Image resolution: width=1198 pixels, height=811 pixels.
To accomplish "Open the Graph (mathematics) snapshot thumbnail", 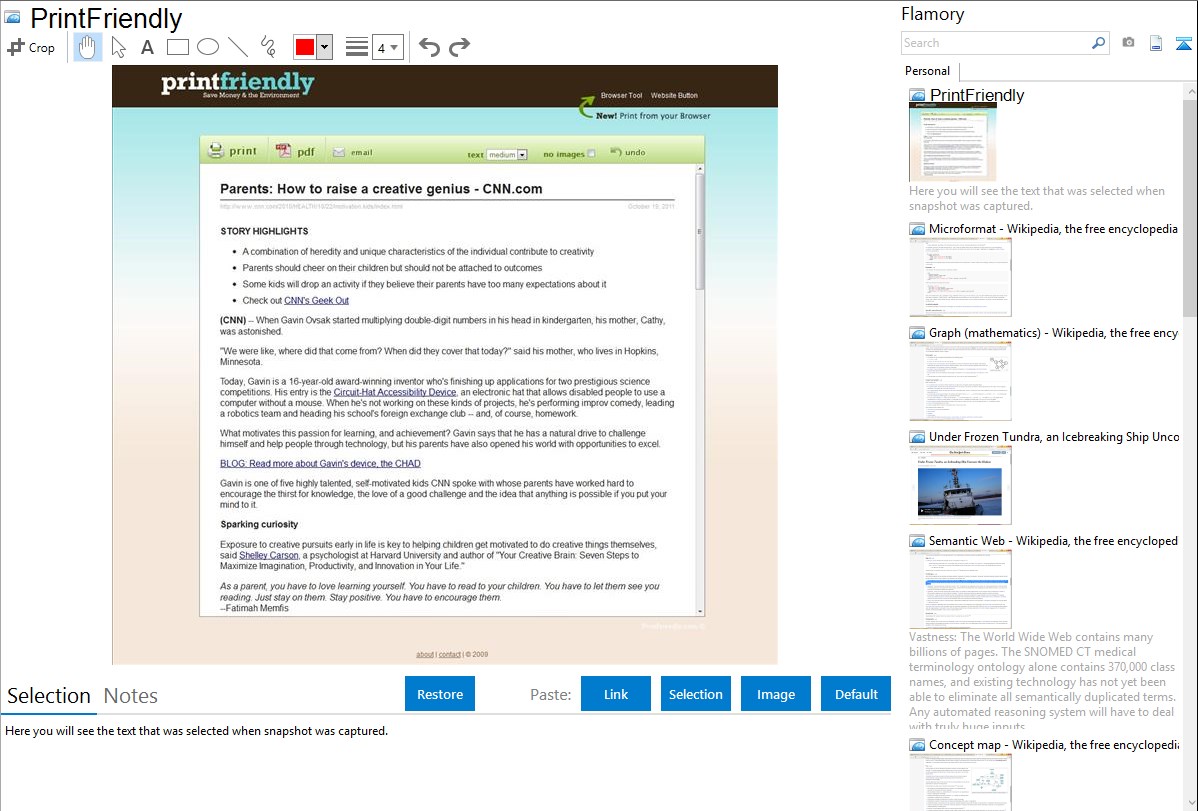I will [x=960, y=381].
